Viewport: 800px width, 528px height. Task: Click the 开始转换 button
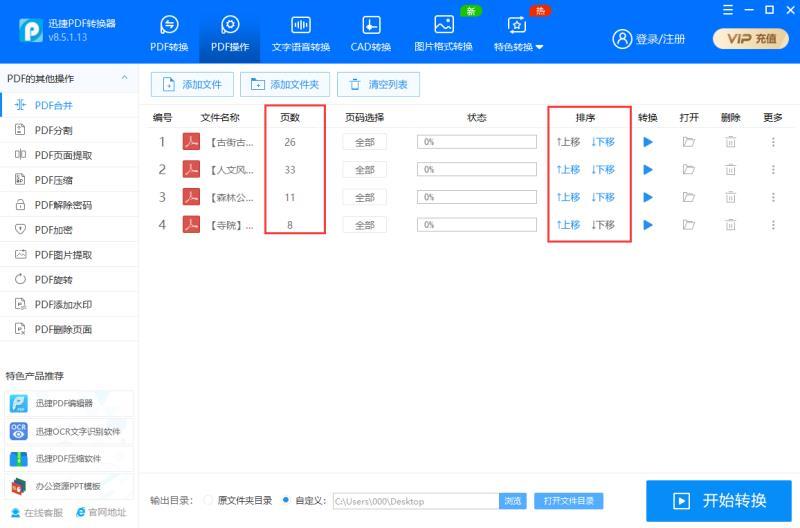point(718,501)
